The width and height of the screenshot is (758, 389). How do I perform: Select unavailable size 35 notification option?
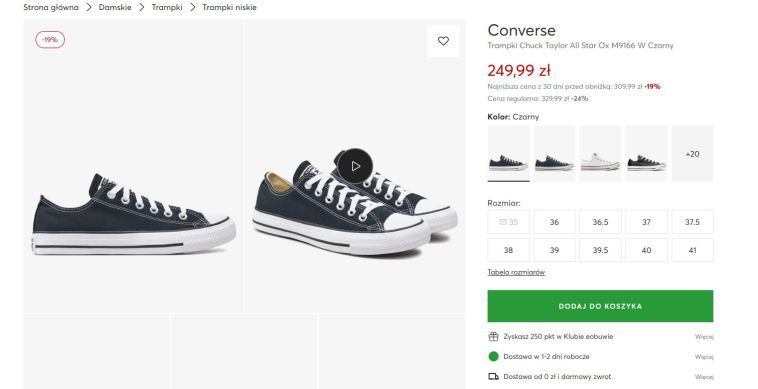pos(508,222)
